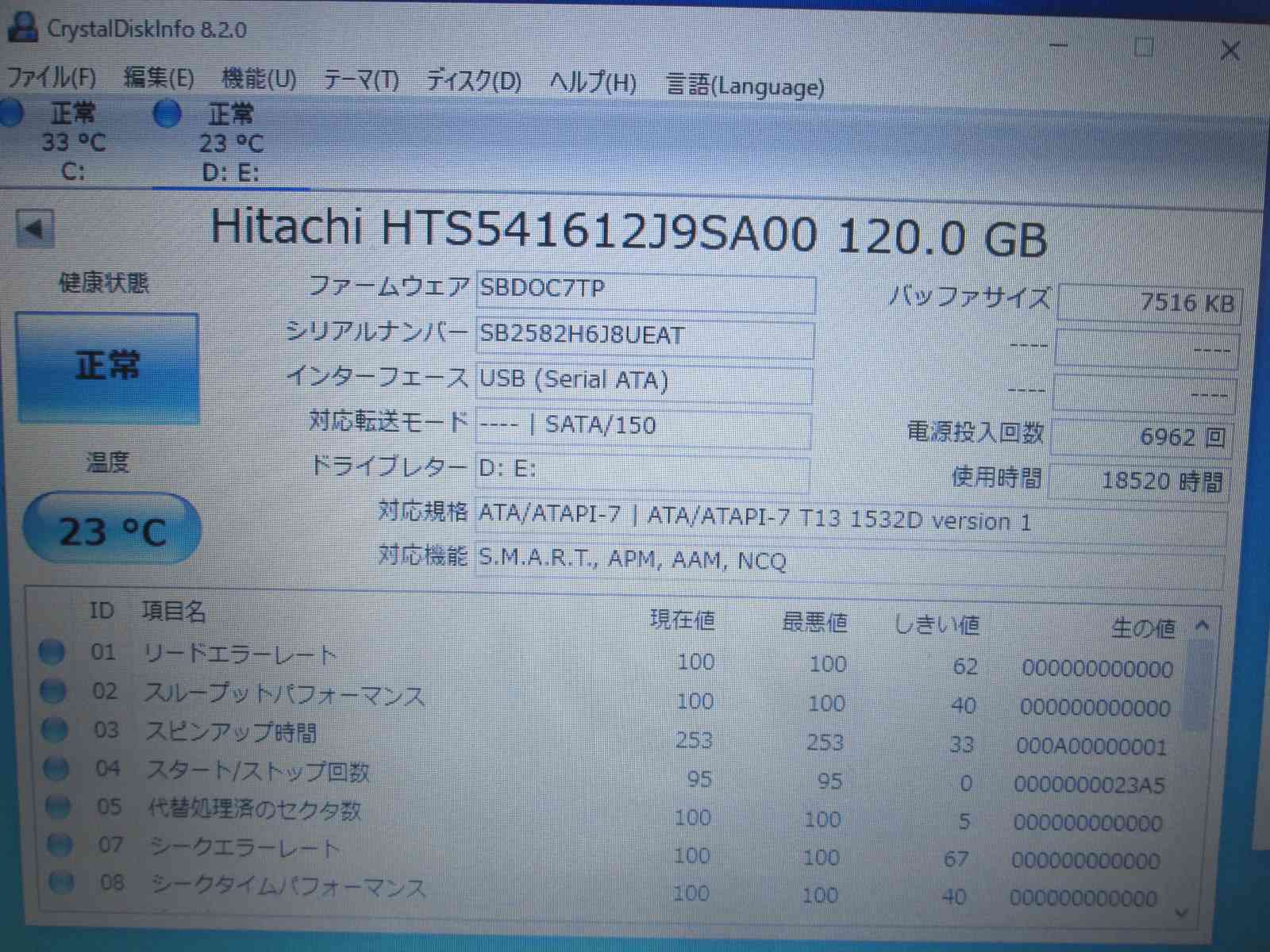The image size is (1270, 952).
Task: Click status dot for ID 03 spin-up time
Action: pyautogui.click(x=55, y=730)
